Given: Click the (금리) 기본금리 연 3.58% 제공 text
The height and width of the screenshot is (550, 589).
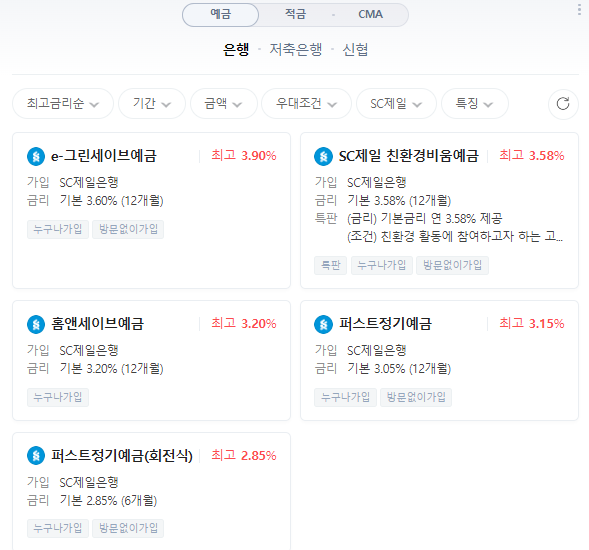Looking at the screenshot, I should (425, 218).
